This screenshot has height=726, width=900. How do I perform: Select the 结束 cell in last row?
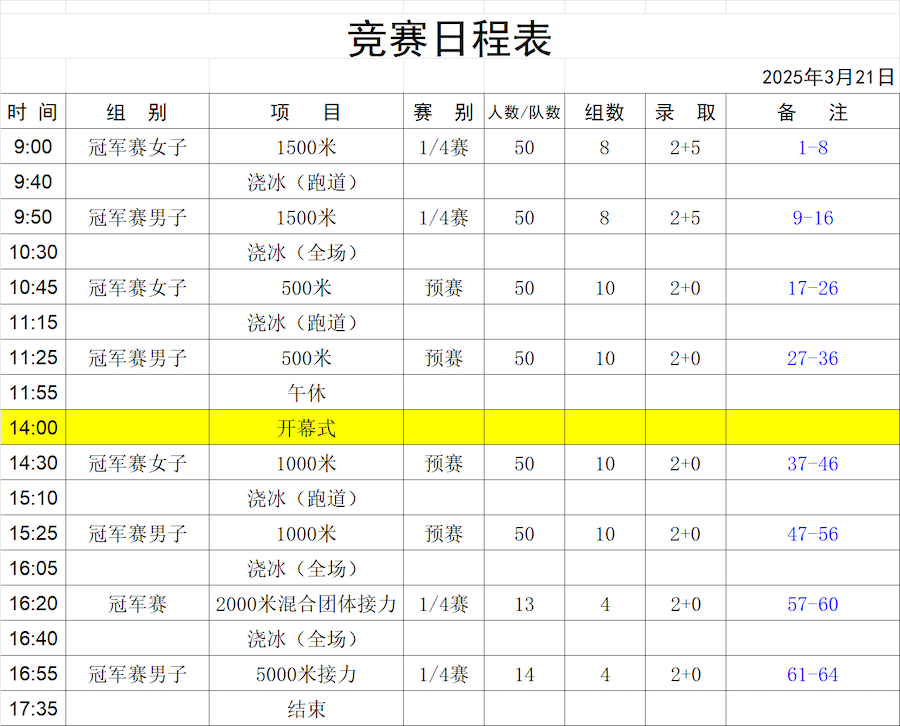pos(306,709)
